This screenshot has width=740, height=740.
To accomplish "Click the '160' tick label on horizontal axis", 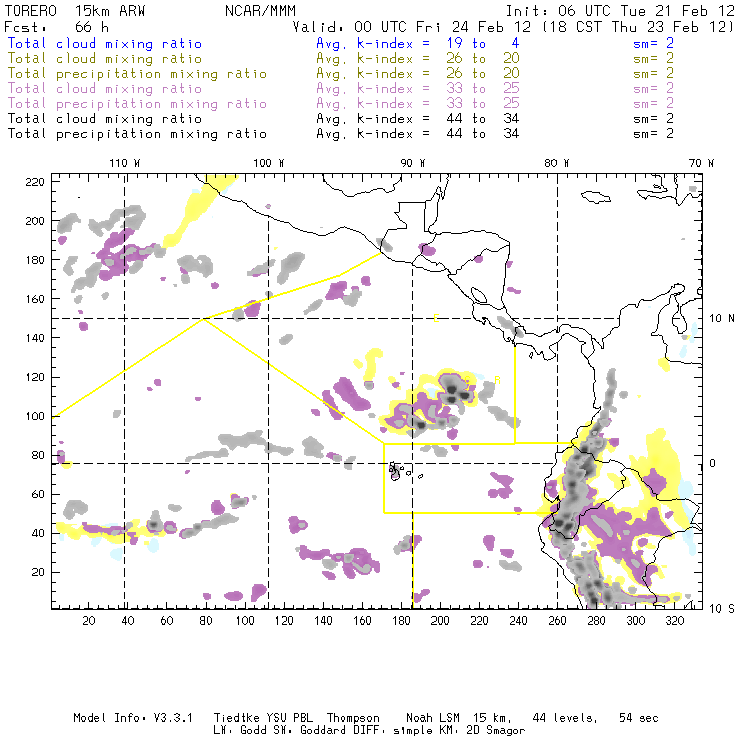I will [362, 621].
